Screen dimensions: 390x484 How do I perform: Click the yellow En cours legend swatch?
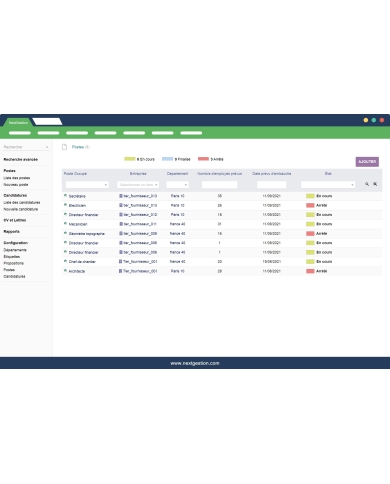(130, 159)
